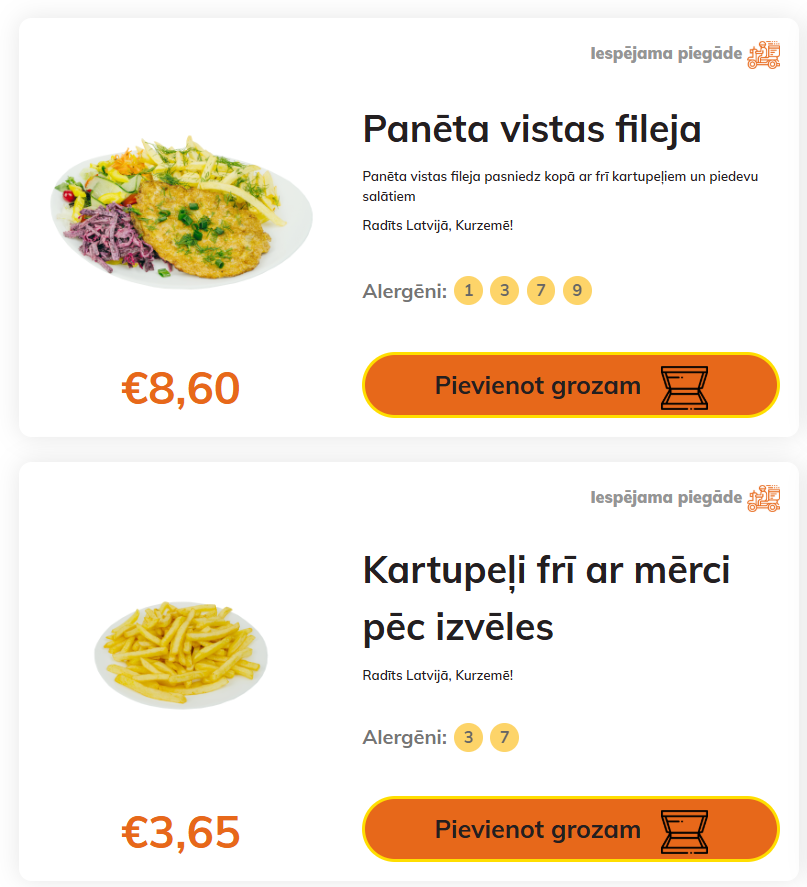Open the Panēta vistas fileja title
This screenshot has width=807, height=887.
pyautogui.click(x=532, y=129)
